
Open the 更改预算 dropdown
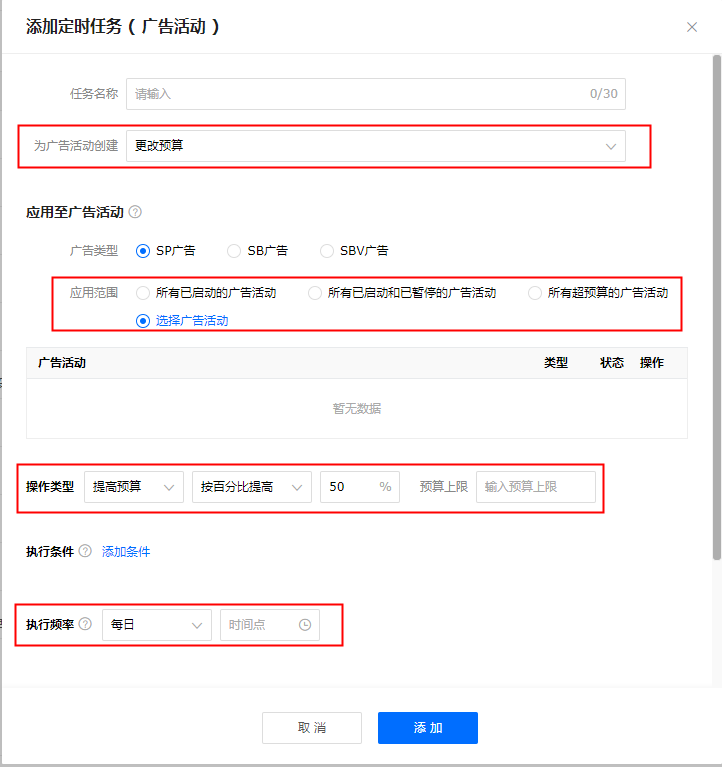[375, 146]
